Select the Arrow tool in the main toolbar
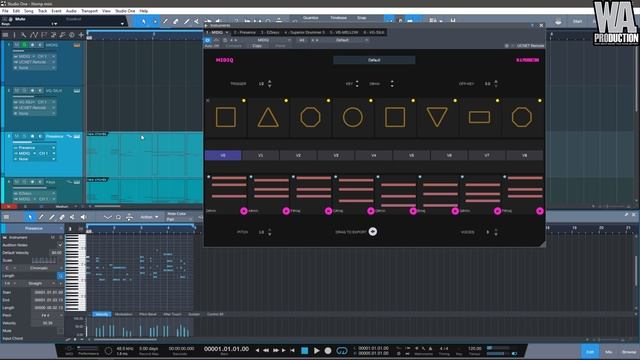This screenshot has height=360, width=640. click(x=144, y=21)
